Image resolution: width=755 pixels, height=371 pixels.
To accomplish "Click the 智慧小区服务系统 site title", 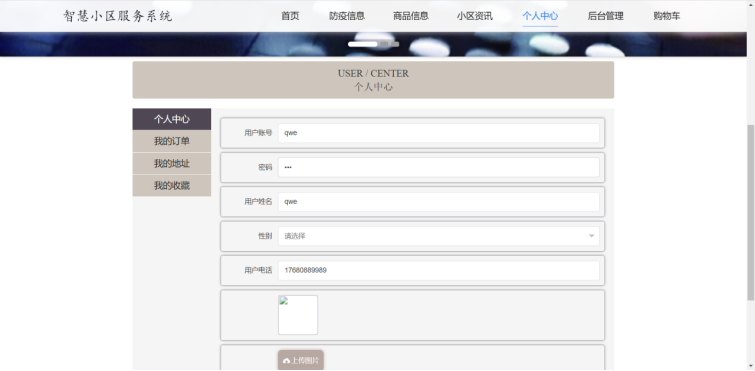I will tap(117, 16).
